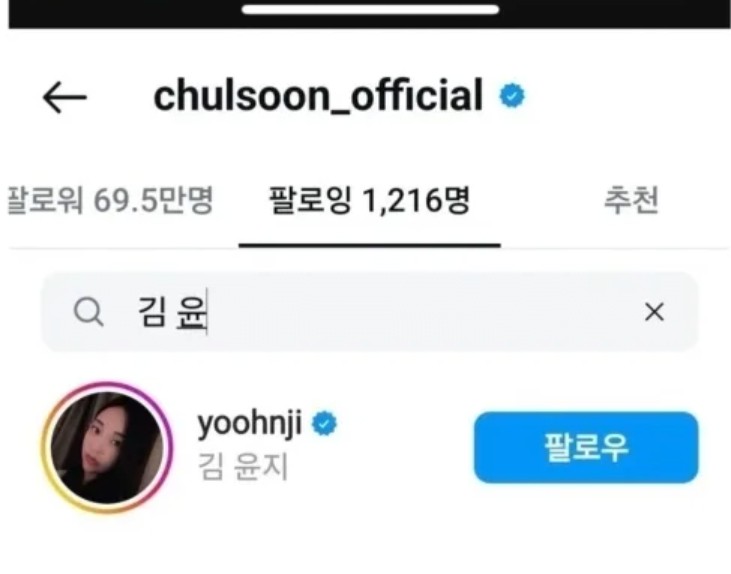Open the 추천 tab
The width and height of the screenshot is (731, 574).
click(631, 200)
